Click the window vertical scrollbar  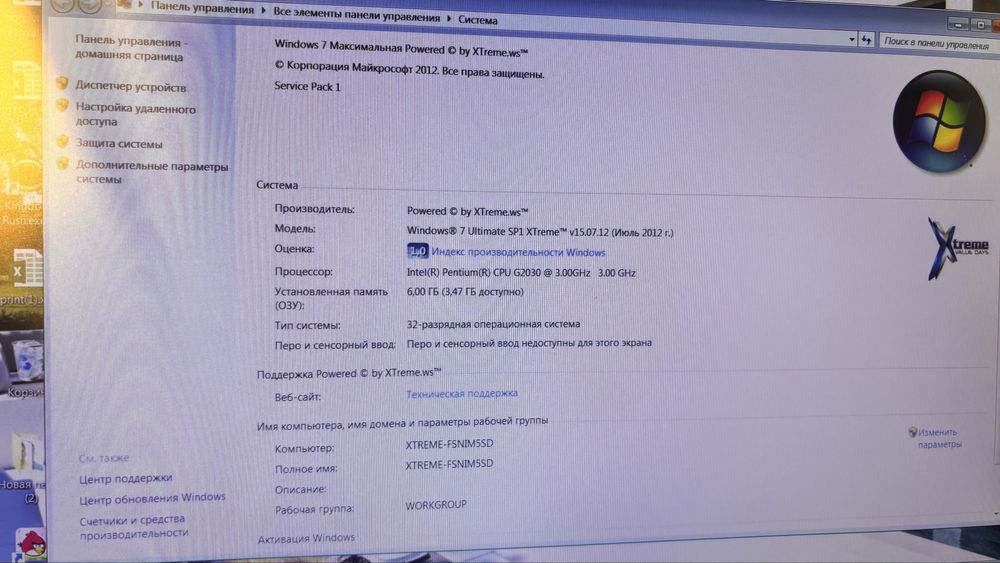[997, 287]
